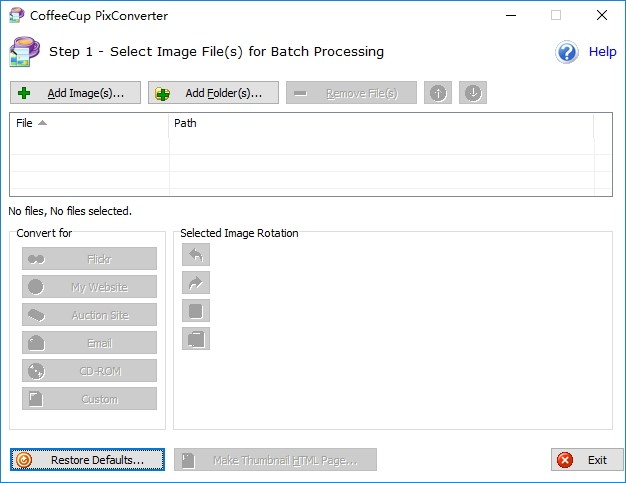The height and width of the screenshot is (483, 626).
Task: Click the Remove File(s) button
Action: click(351, 93)
